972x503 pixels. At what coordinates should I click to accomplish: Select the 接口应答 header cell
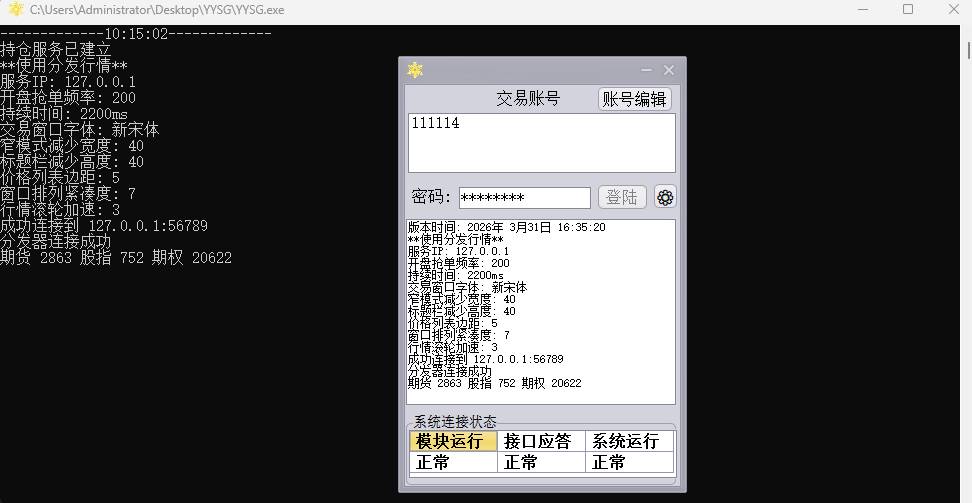coord(540,441)
